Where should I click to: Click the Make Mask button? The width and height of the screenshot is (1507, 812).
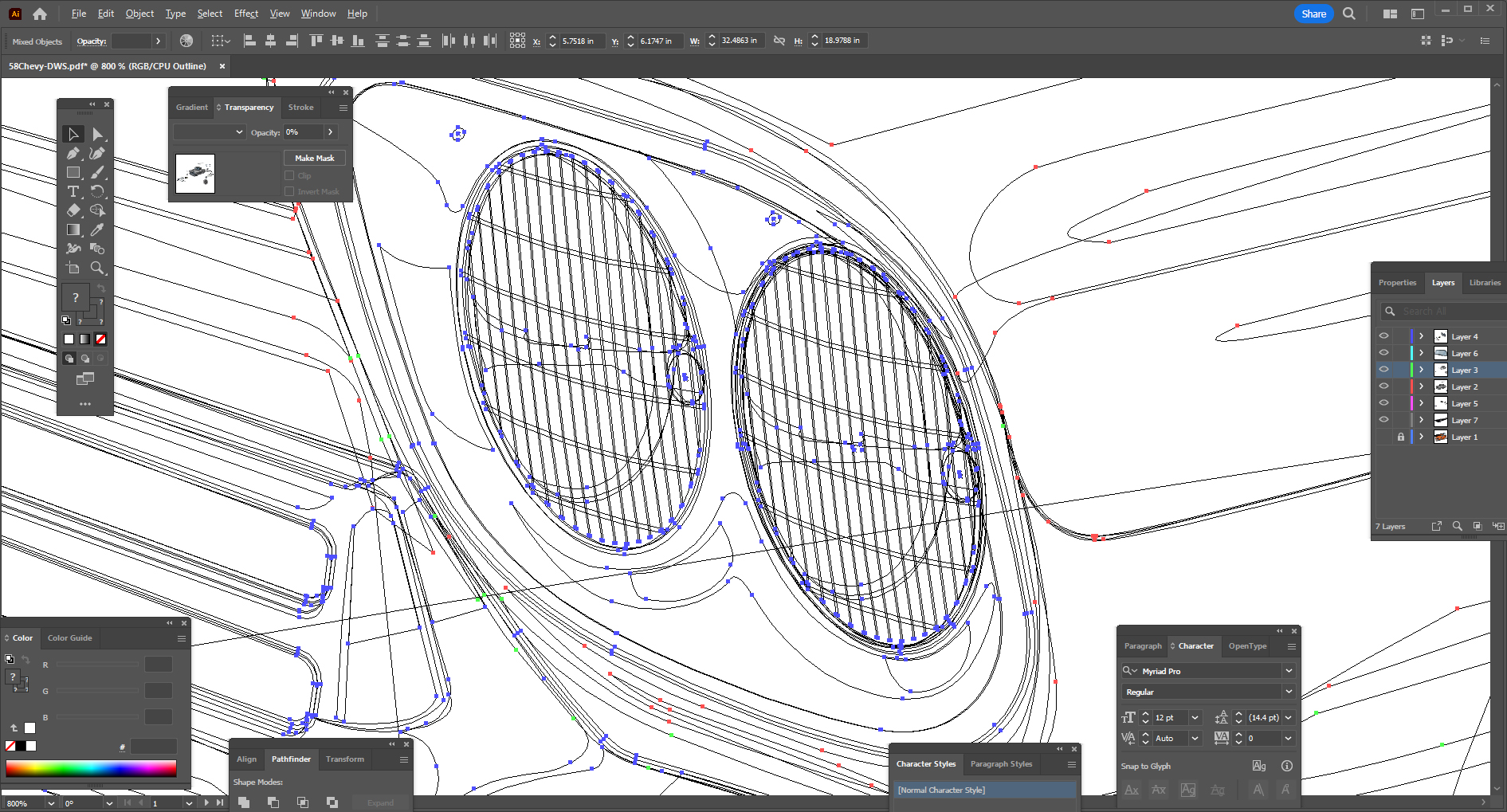[314, 158]
